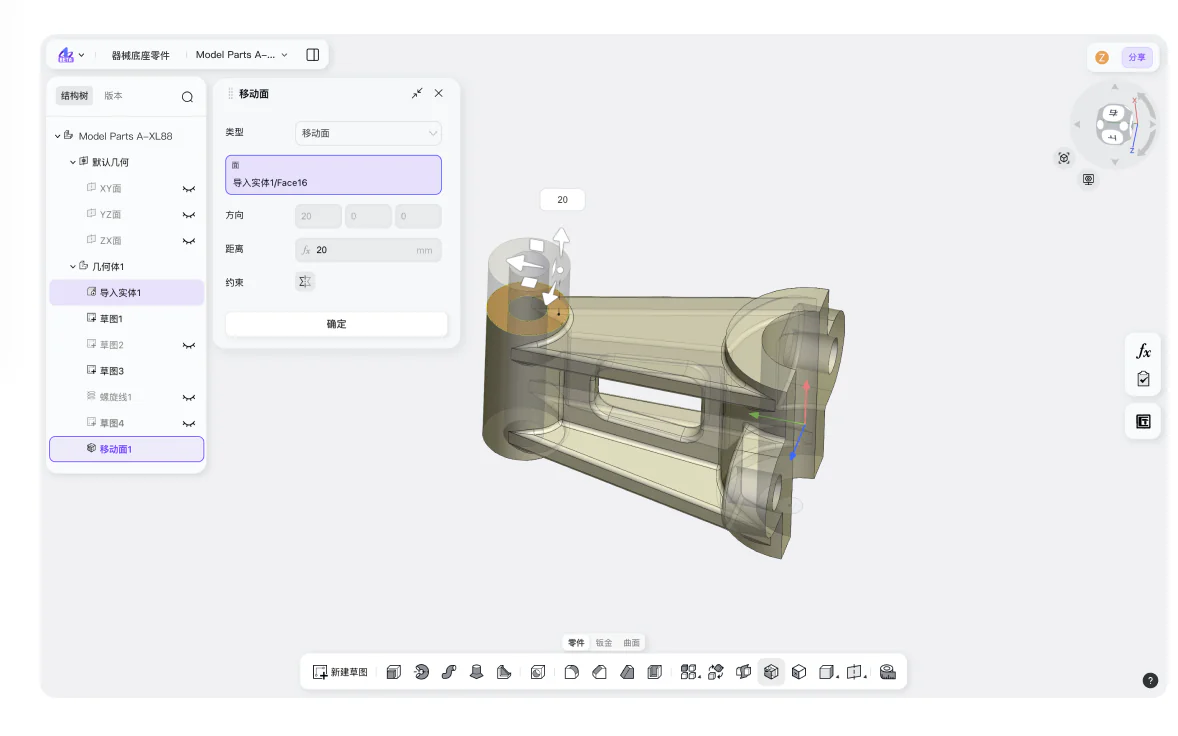Select the Extrude tool in bottom toolbar
Screen dimensions: 1178x736
click(394, 672)
